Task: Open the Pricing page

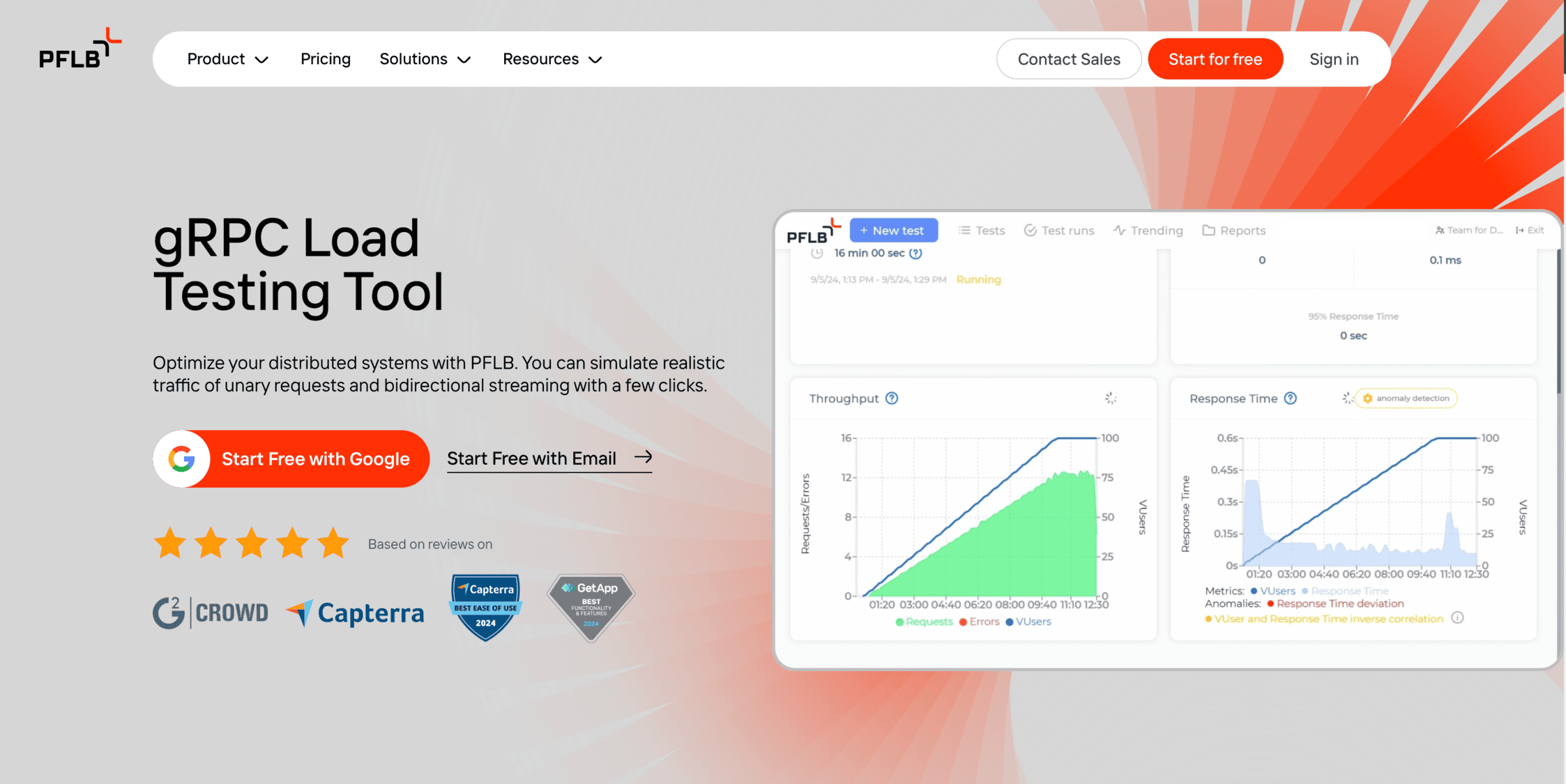Action: 326,59
